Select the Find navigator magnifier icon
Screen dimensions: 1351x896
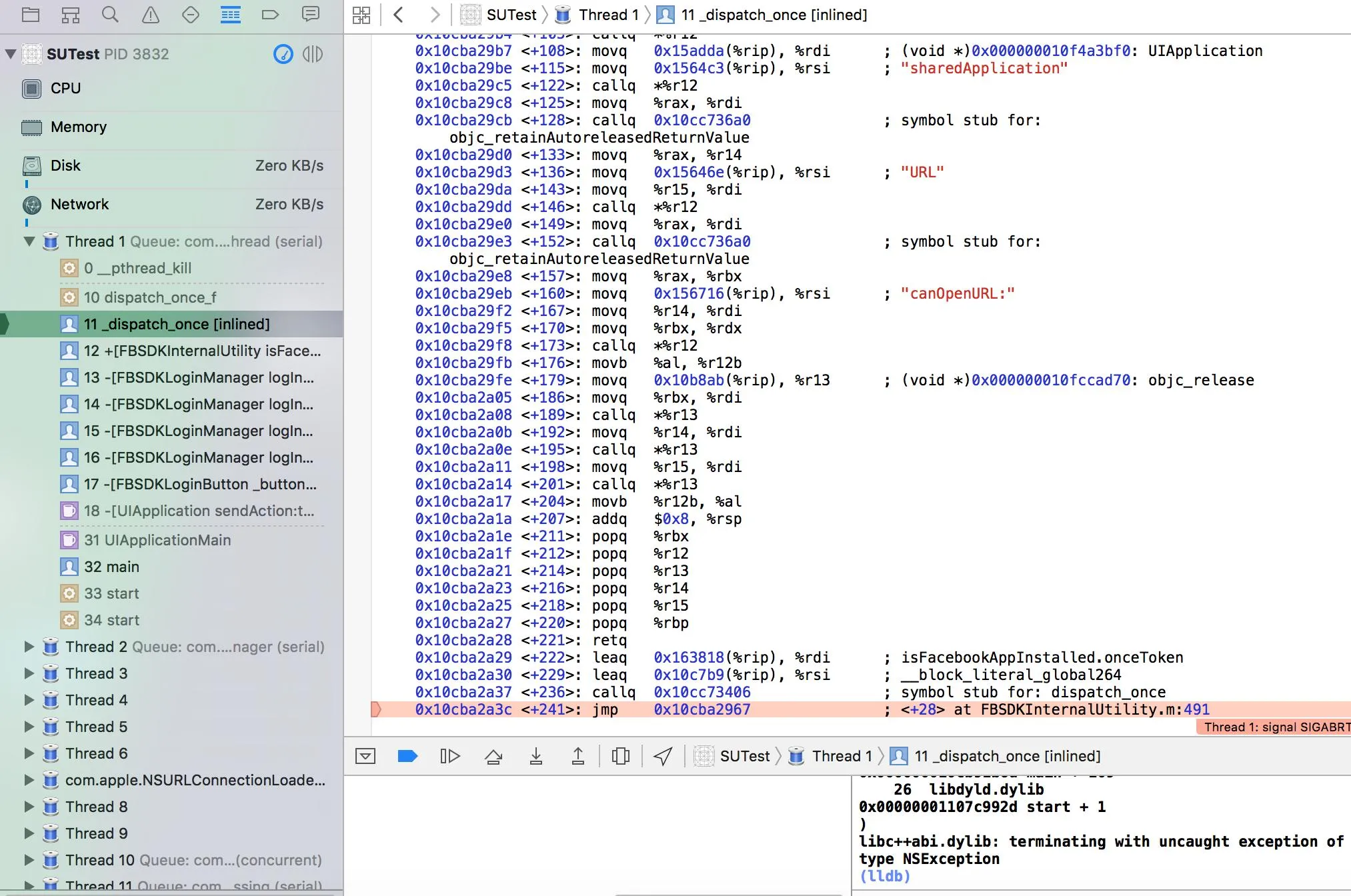tap(110, 15)
